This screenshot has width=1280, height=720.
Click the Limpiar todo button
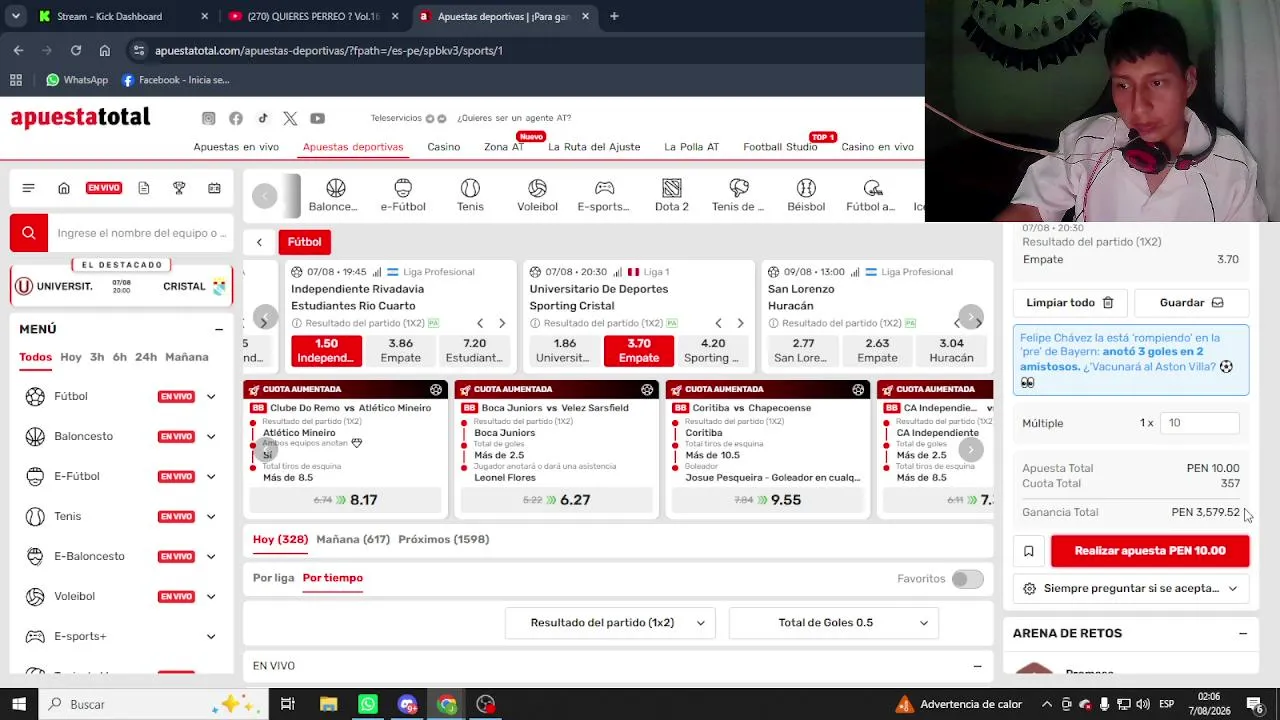click(1070, 303)
